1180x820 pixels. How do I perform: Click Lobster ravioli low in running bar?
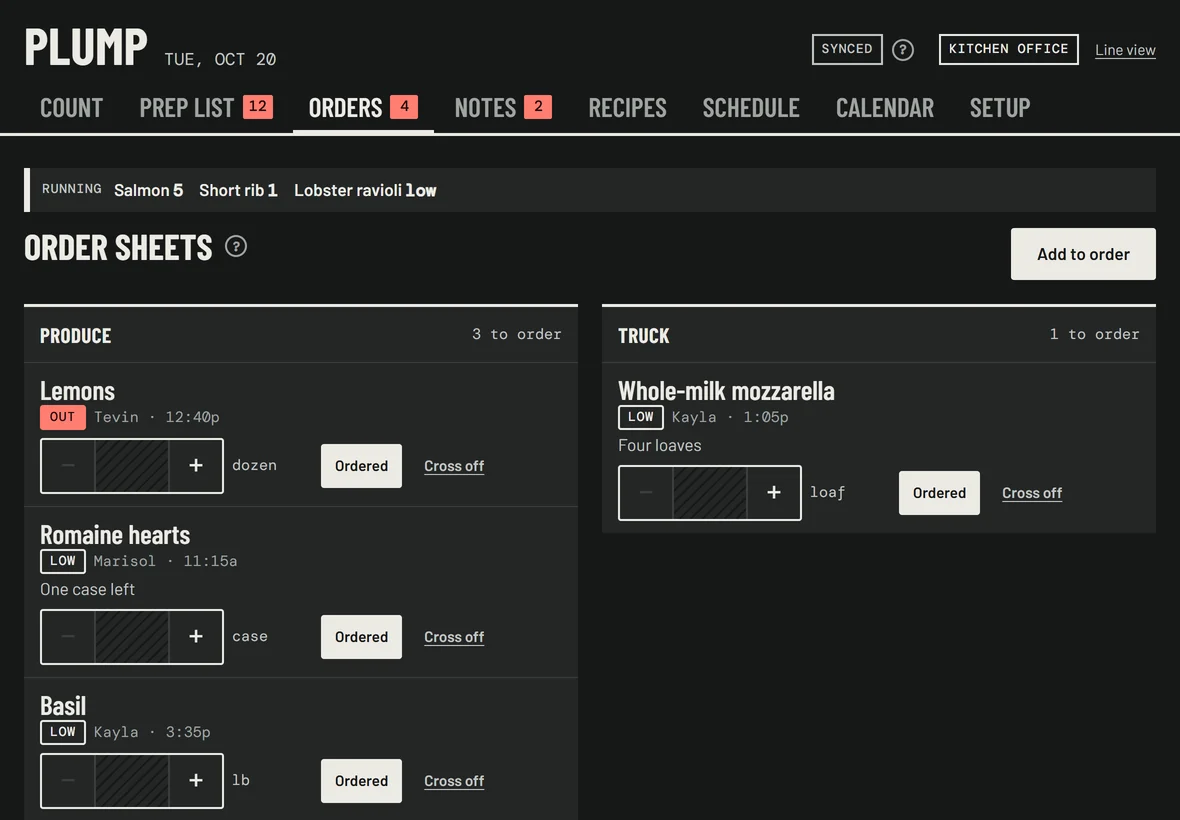[365, 190]
